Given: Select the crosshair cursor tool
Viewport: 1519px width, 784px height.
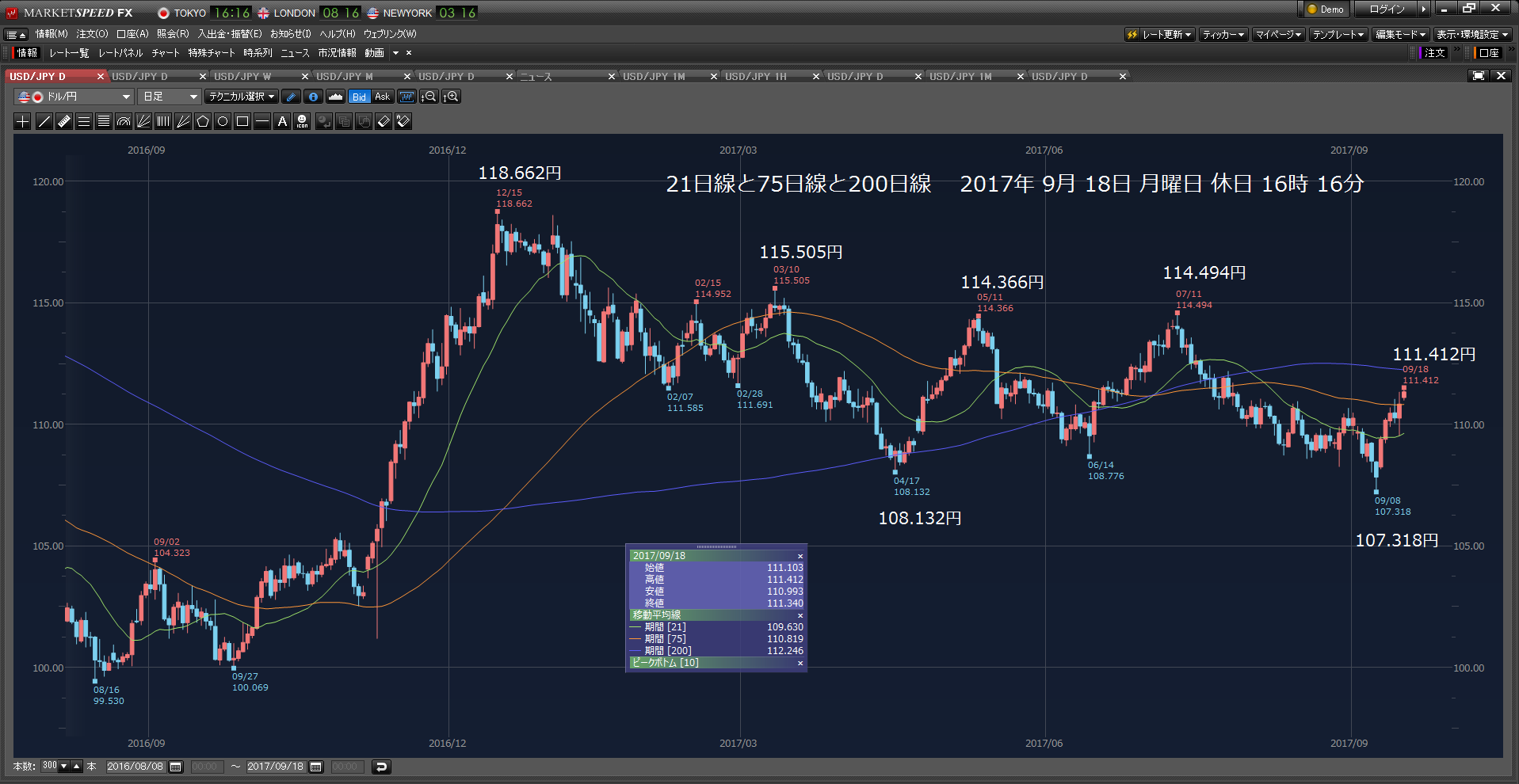Looking at the screenshot, I should click(23, 121).
